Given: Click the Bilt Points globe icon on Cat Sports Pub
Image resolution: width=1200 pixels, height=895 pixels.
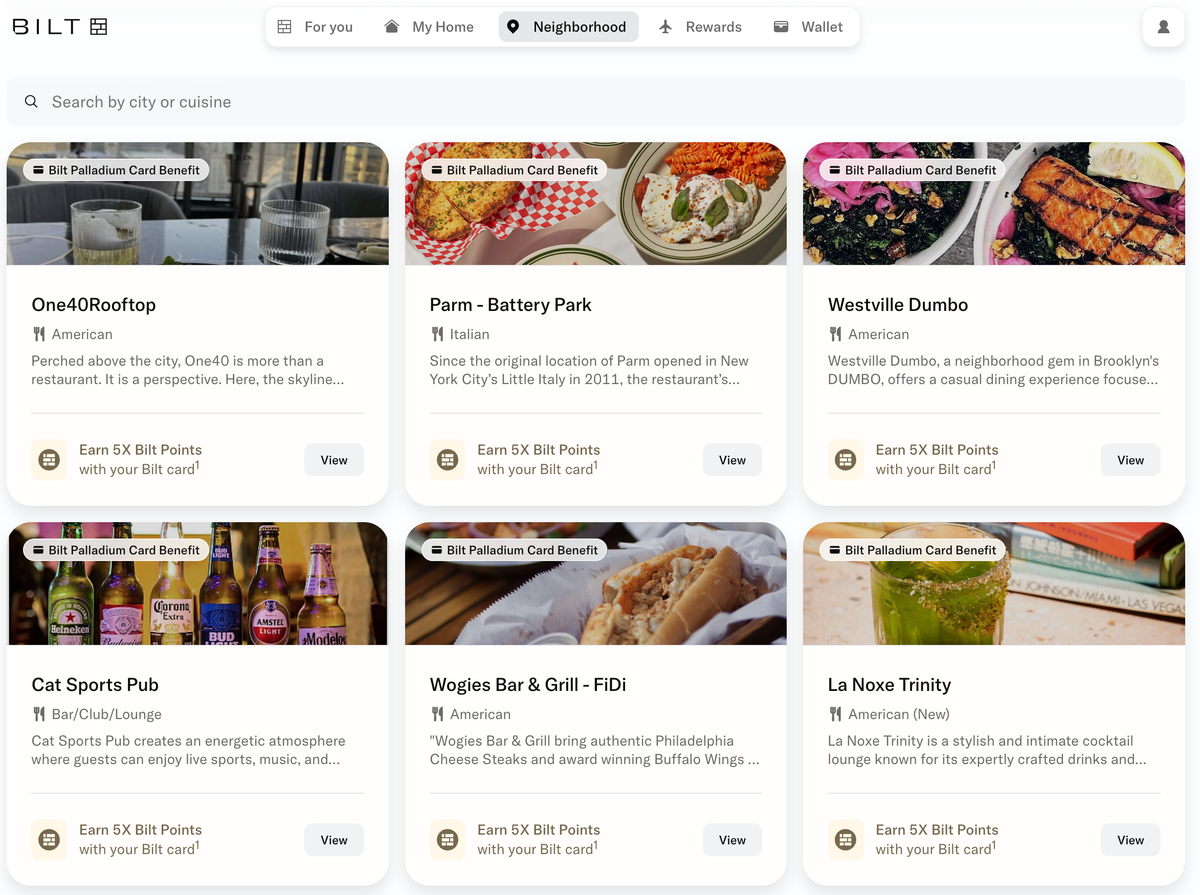Looking at the screenshot, I should click(49, 839).
